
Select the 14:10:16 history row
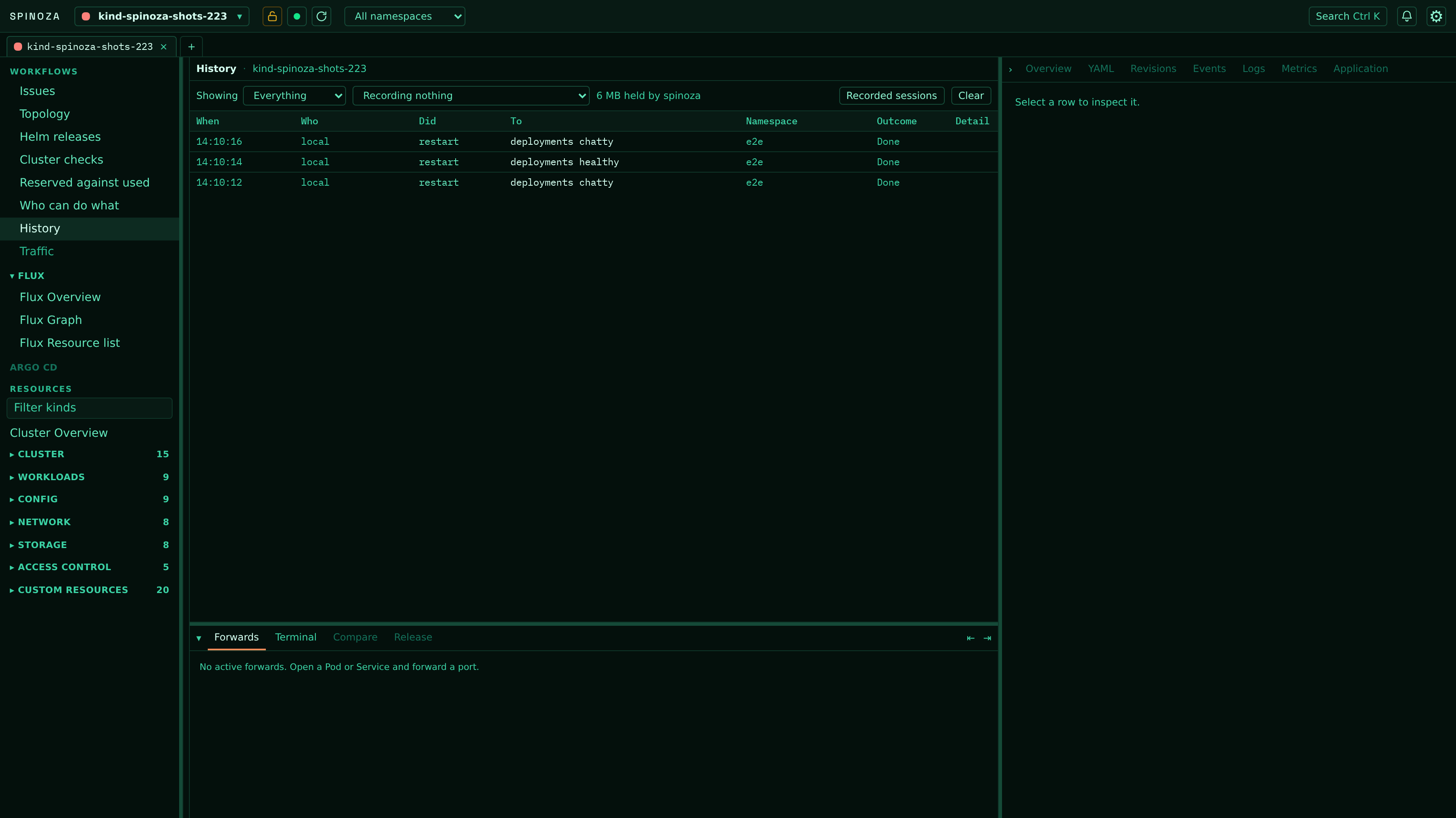coord(593,142)
